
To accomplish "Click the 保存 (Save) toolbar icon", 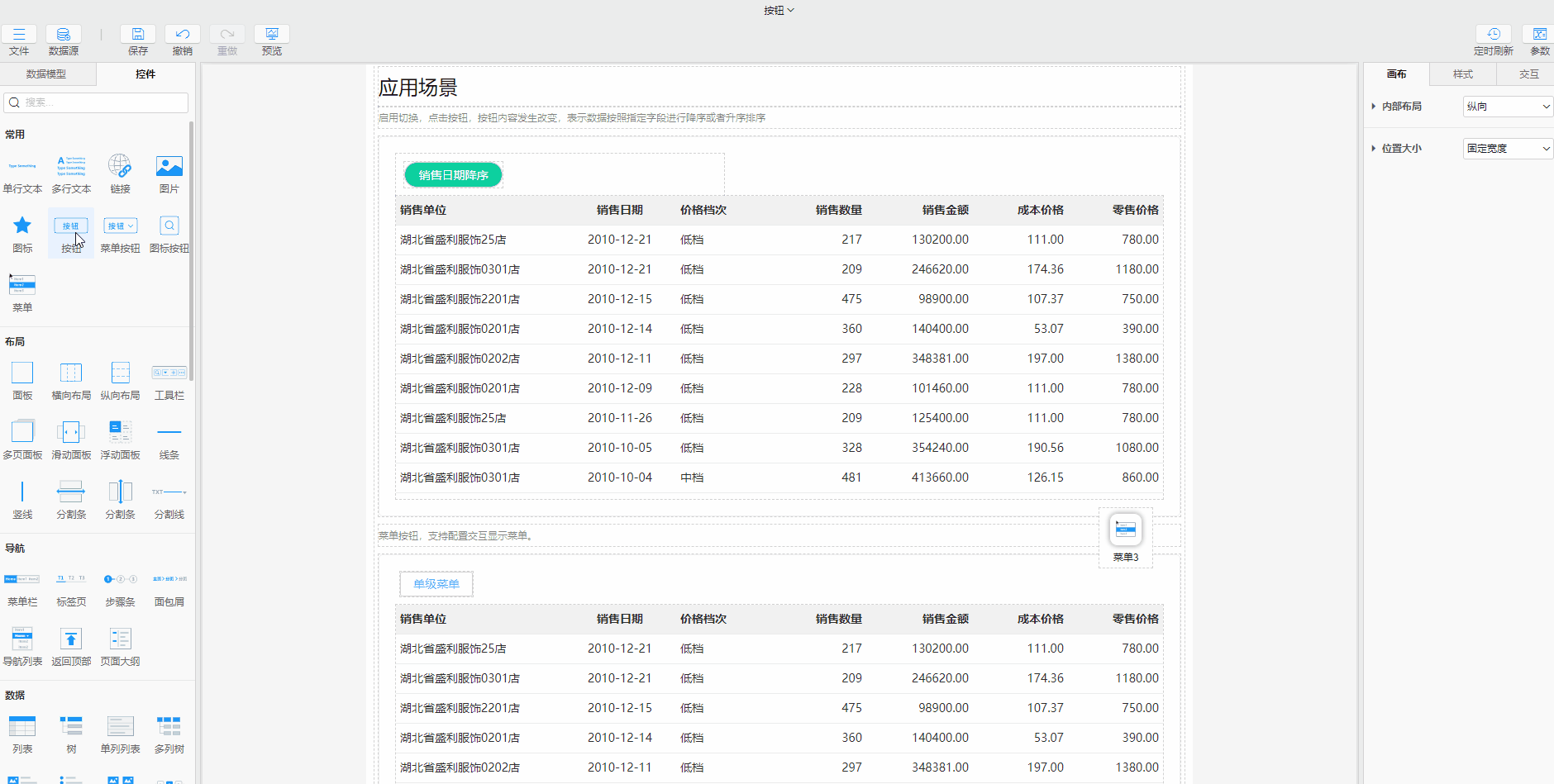I will 138,35.
